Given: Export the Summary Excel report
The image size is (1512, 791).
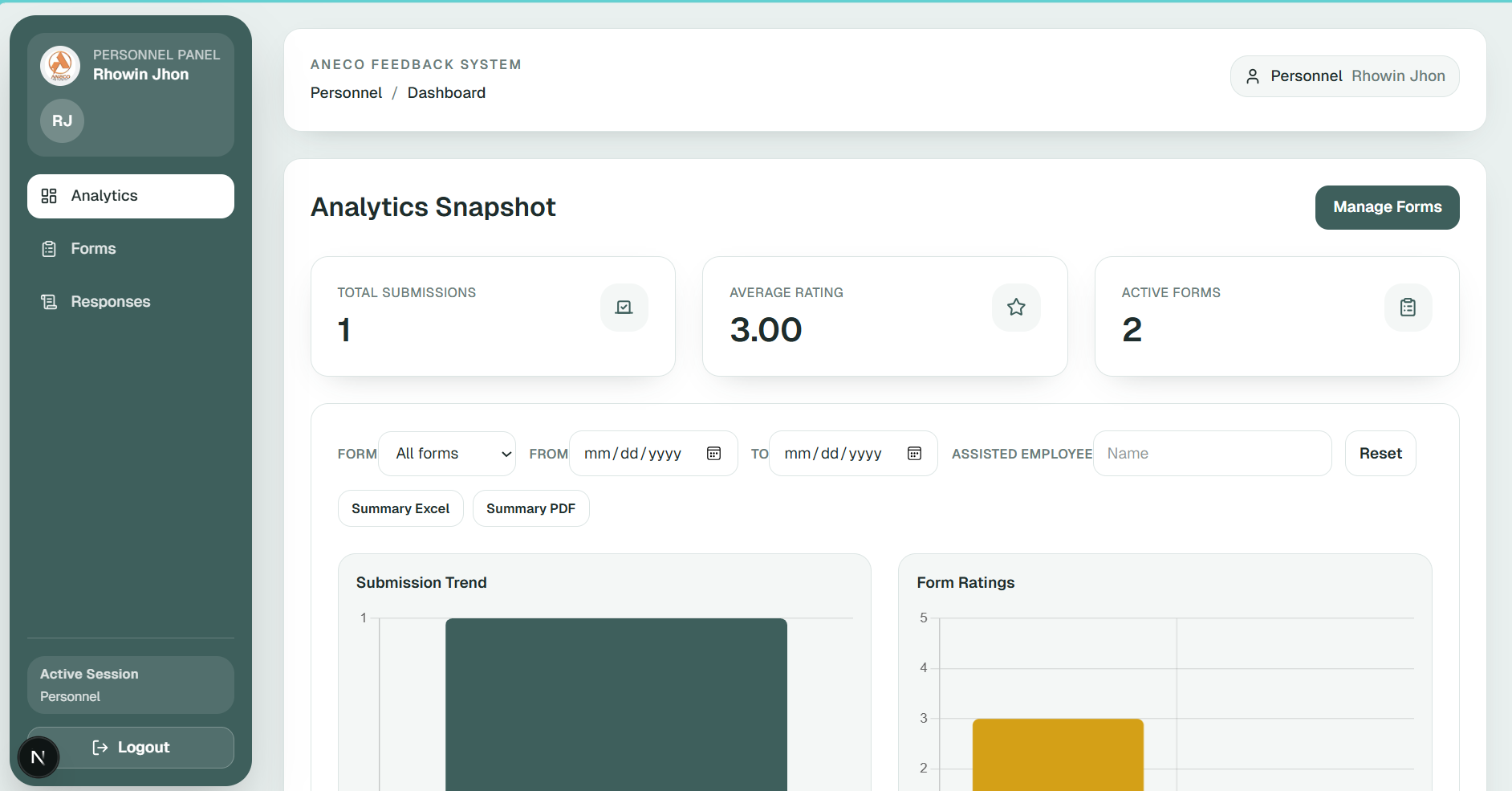Looking at the screenshot, I should (400, 508).
